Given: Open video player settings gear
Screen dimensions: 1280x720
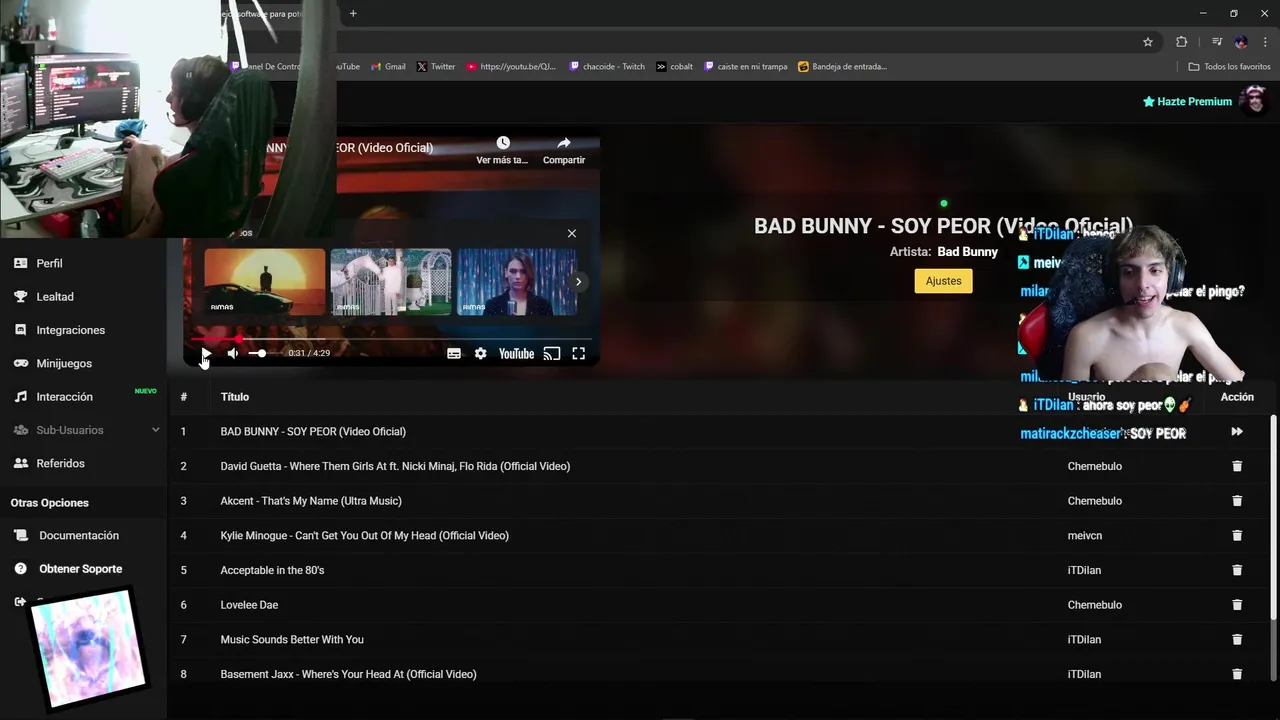Looking at the screenshot, I should click(x=481, y=353).
